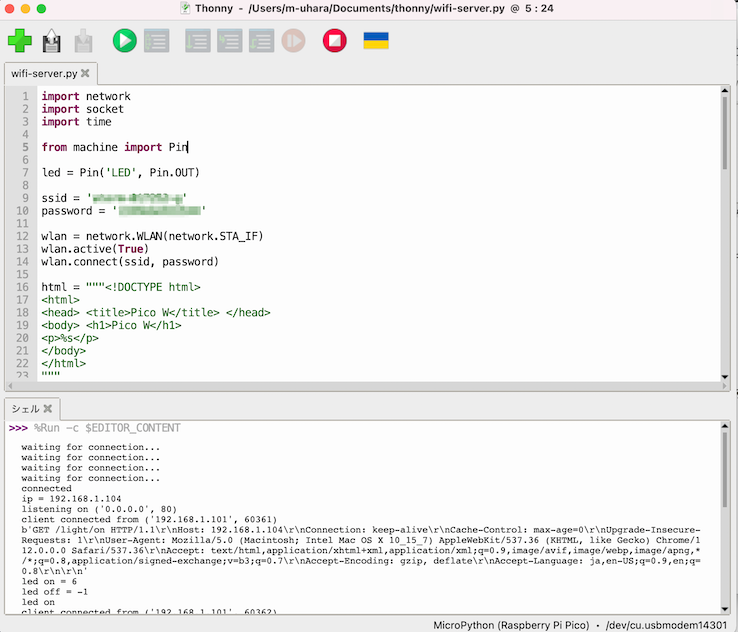738x632 pixels.
Task: Click the shell '>>>' prompt
Action: point(18,428)
